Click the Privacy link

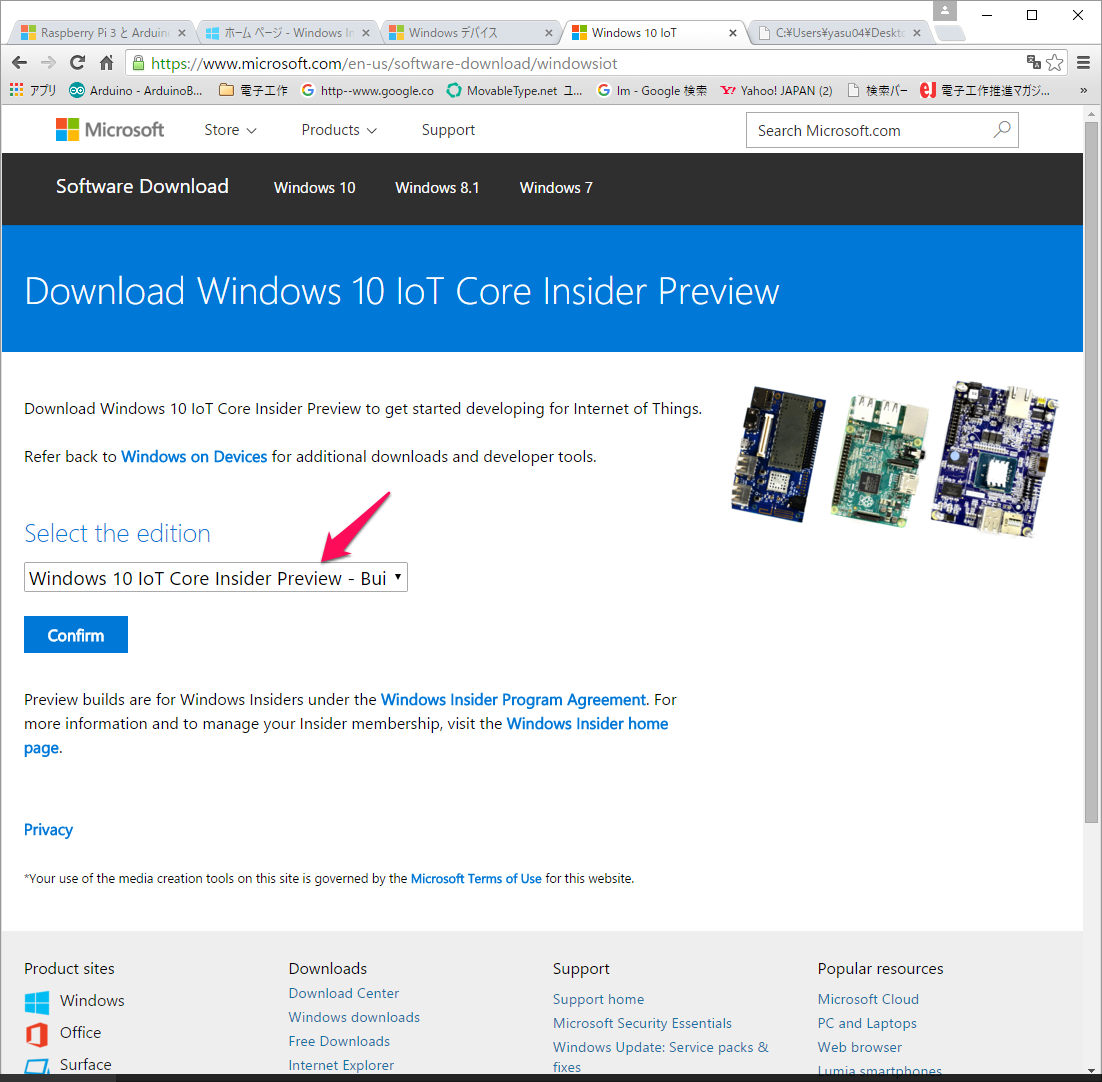tap(48, 830)
